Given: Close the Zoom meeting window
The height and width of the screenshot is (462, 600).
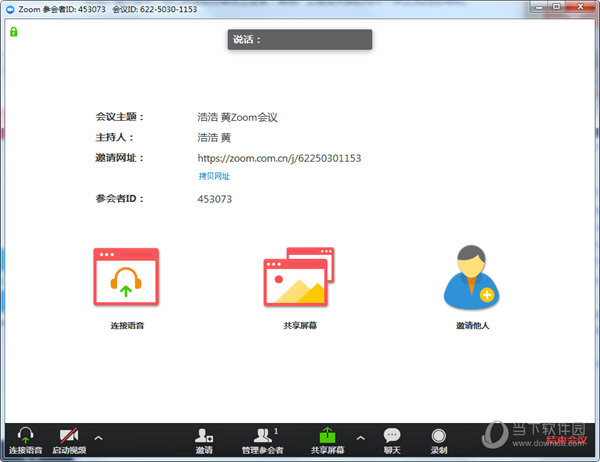Looking at the screenshot, I should [580, 7].
